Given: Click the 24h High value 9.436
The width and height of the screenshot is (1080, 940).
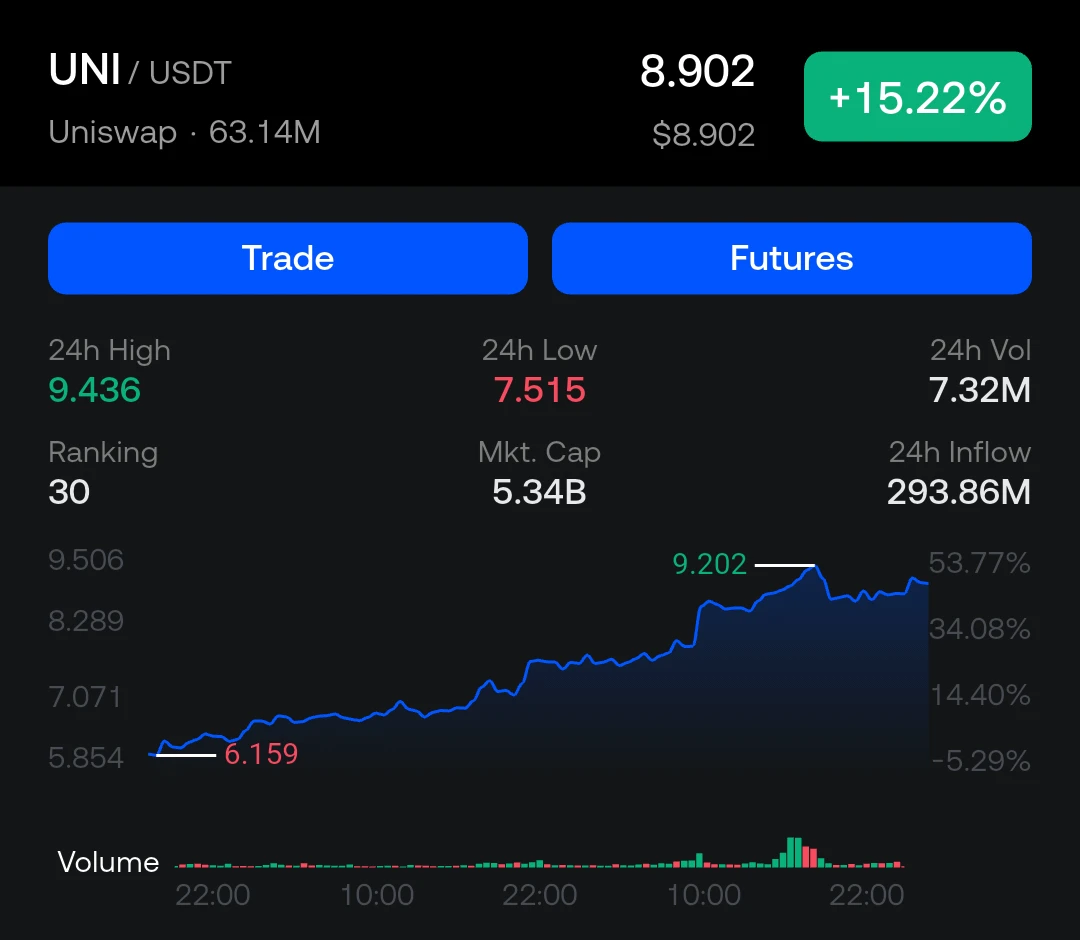Looking at the screenshot, I should [x=94, y=390].
